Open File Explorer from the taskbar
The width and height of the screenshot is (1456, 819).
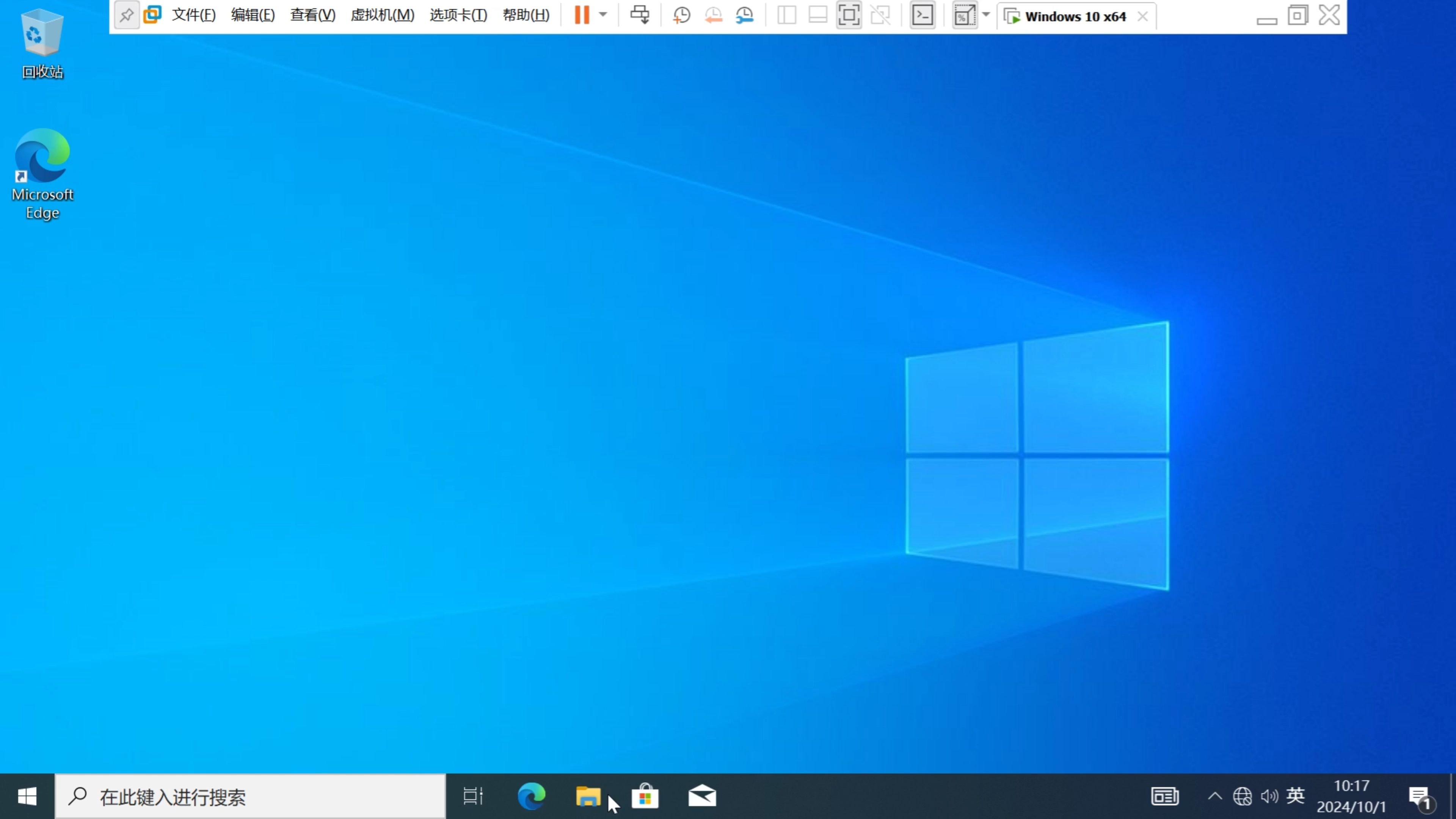click(588, 796)
